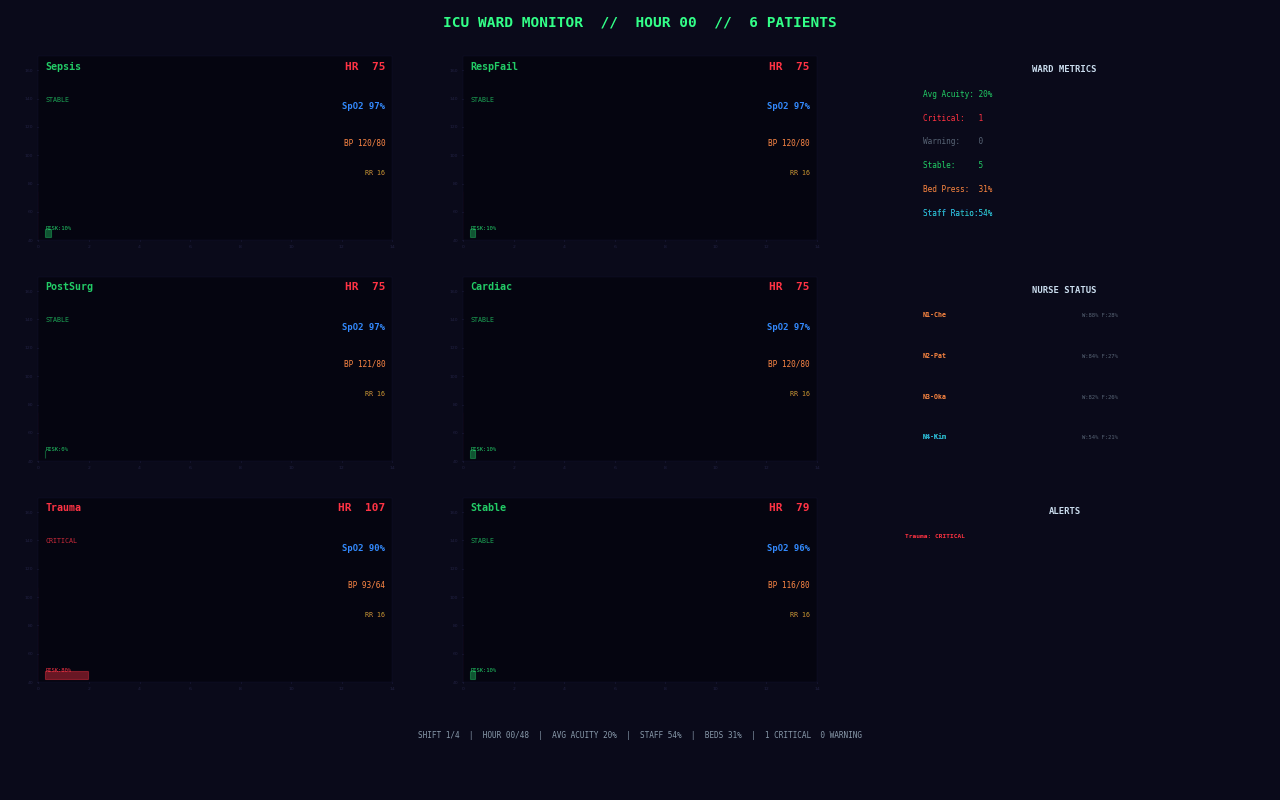Open the Trauma patient card header

(63, 507)
